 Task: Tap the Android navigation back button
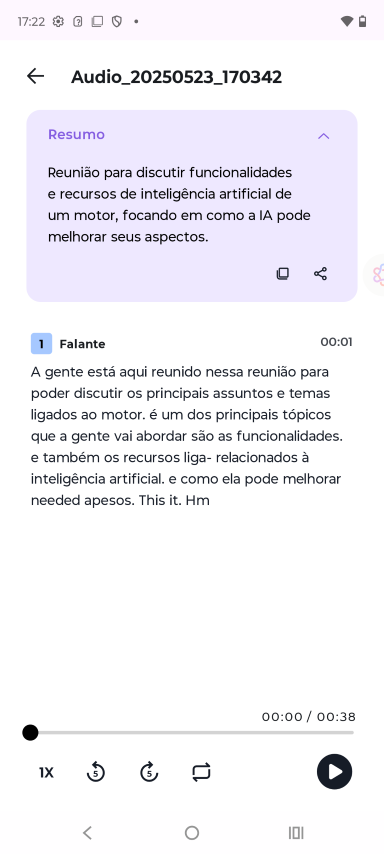[x=87, y=833]
